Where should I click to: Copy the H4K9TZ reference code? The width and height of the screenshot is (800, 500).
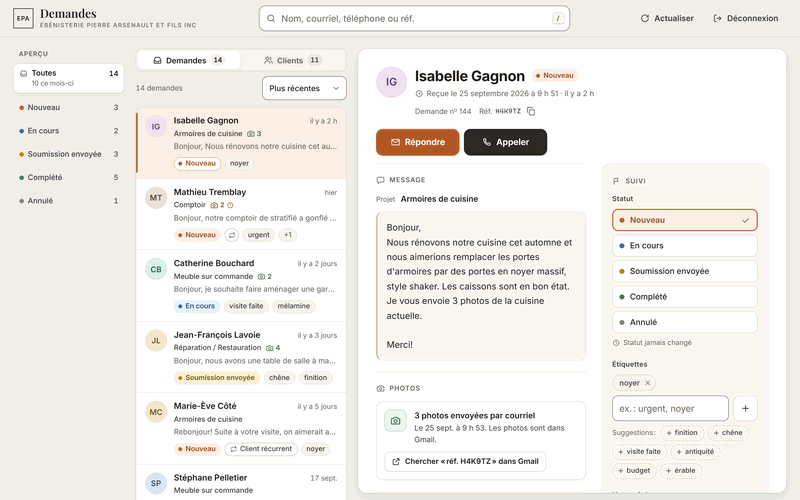click(531, 111)
